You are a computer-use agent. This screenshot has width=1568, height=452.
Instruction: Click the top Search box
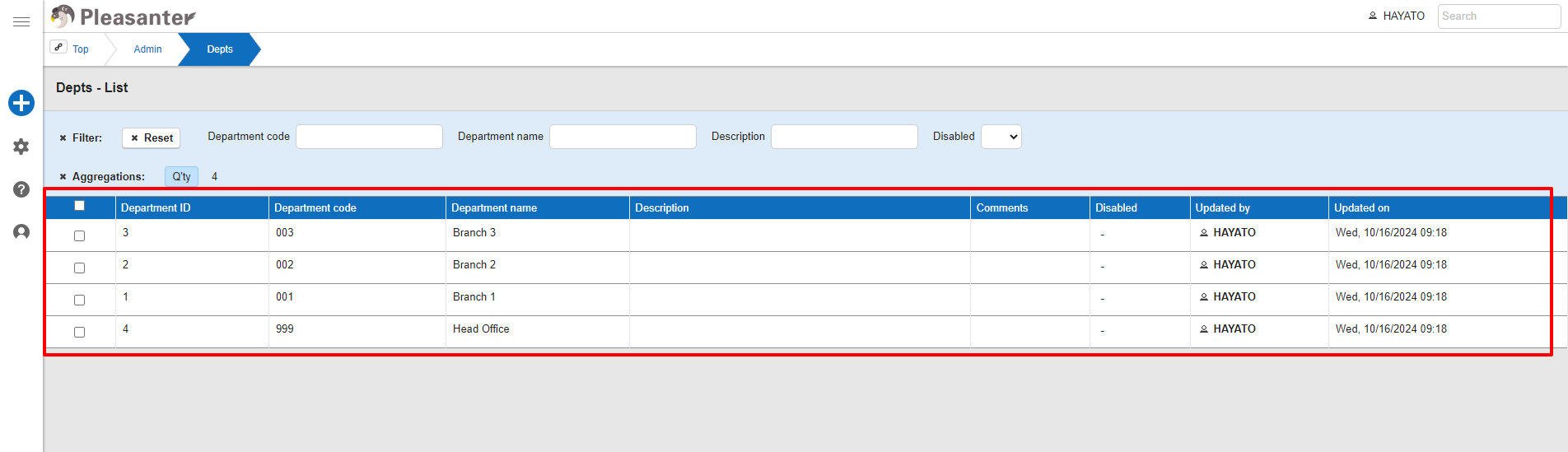click(x=1499, y=16)
